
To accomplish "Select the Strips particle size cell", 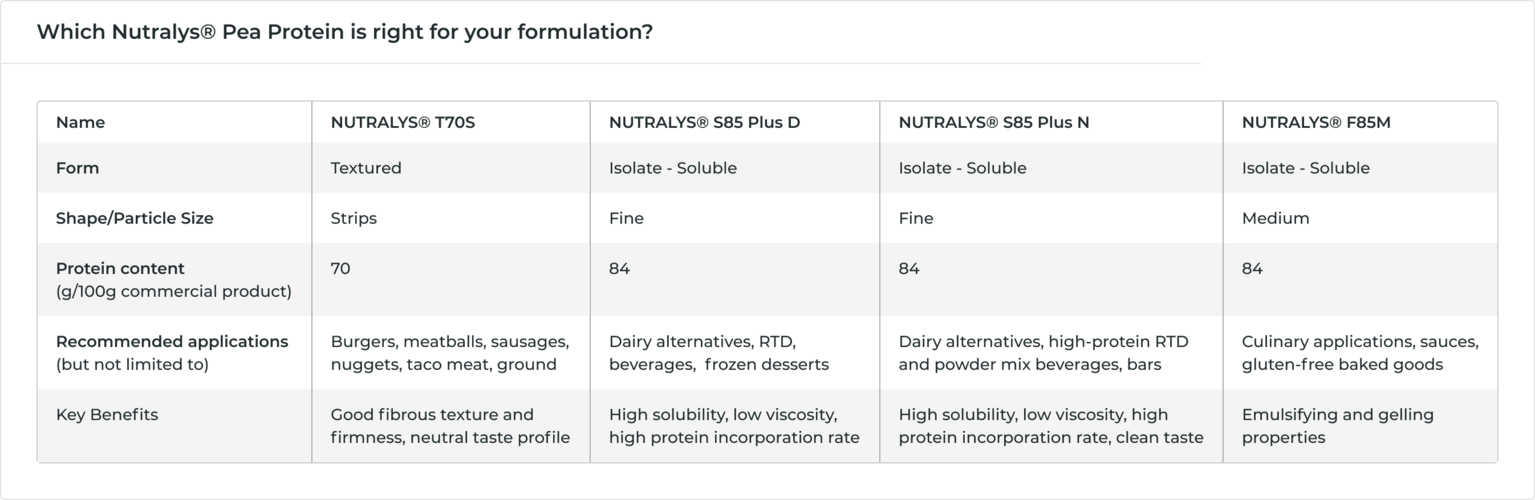I will pos(354,218).
